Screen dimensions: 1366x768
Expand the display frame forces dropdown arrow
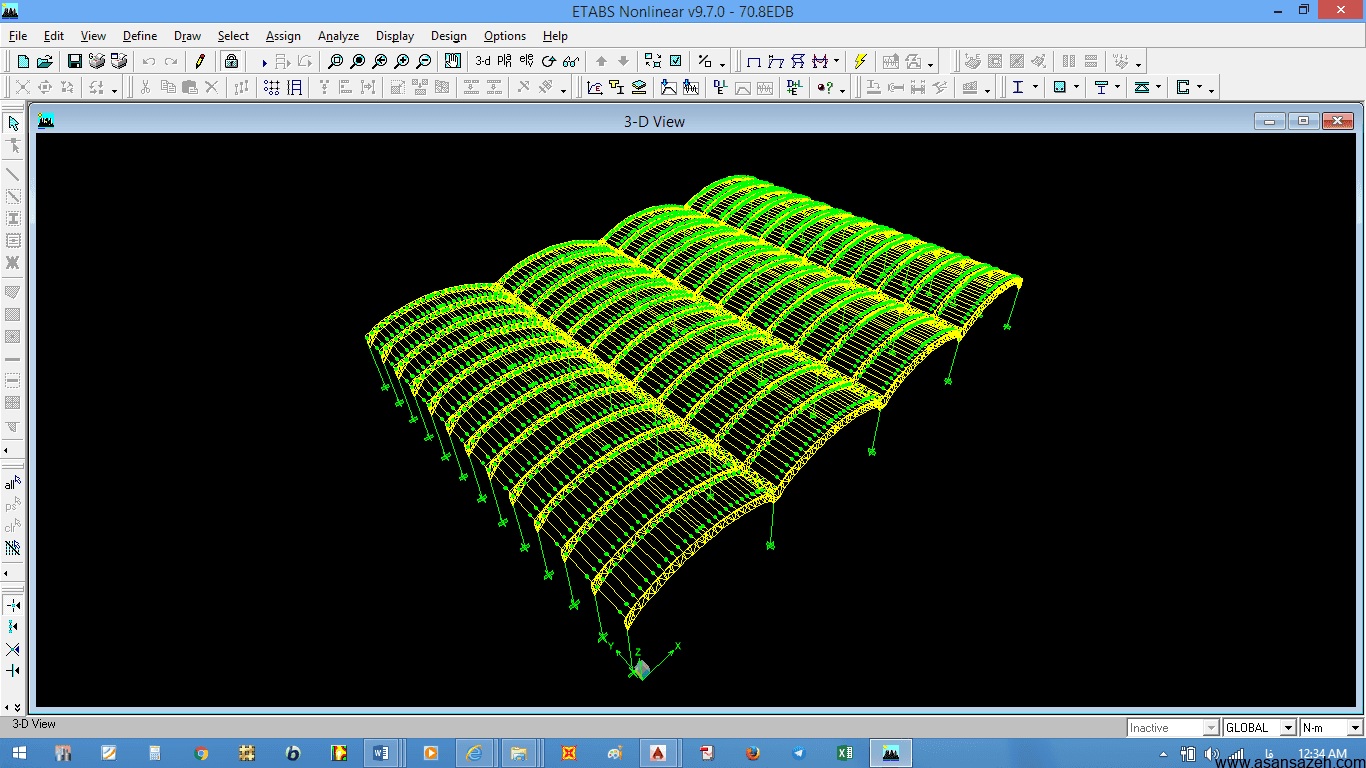(837, 61)
